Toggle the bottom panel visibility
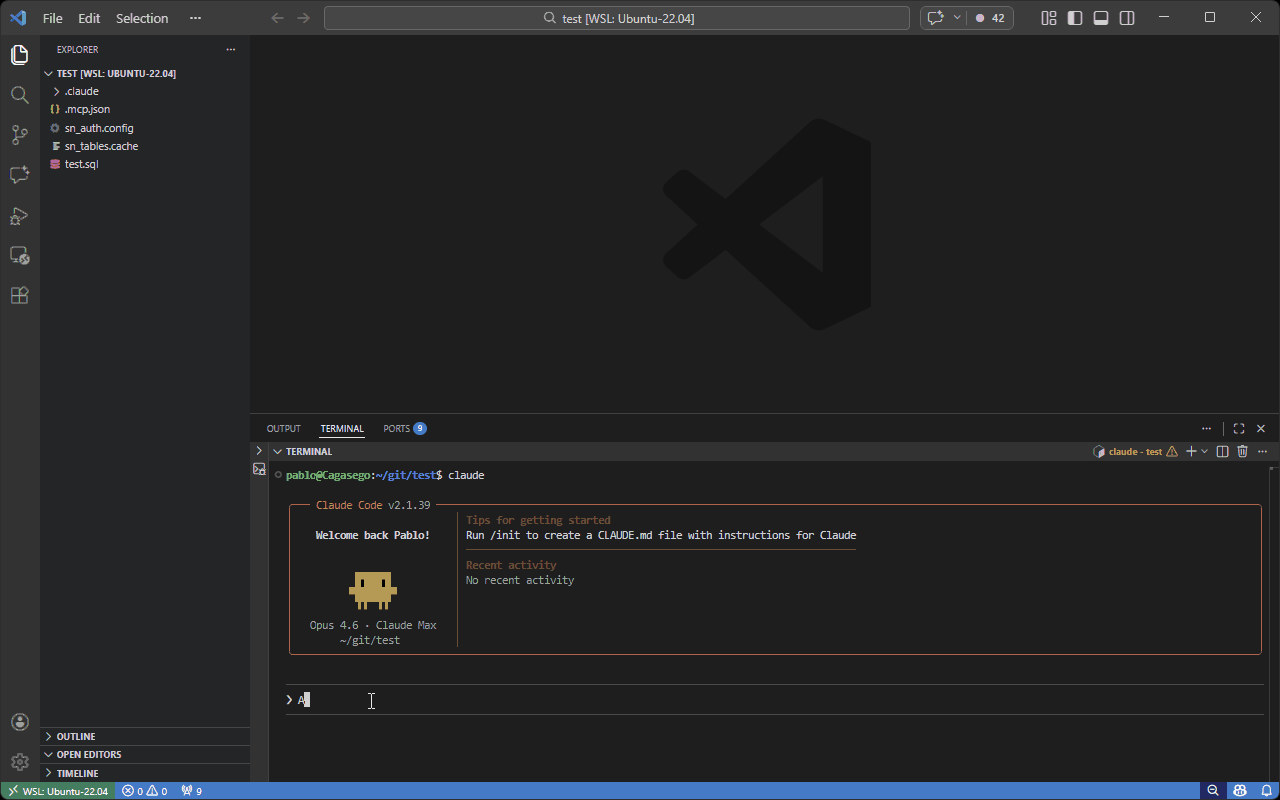The height and width of the screenshot is (800, 1280). coord(1101,17)
